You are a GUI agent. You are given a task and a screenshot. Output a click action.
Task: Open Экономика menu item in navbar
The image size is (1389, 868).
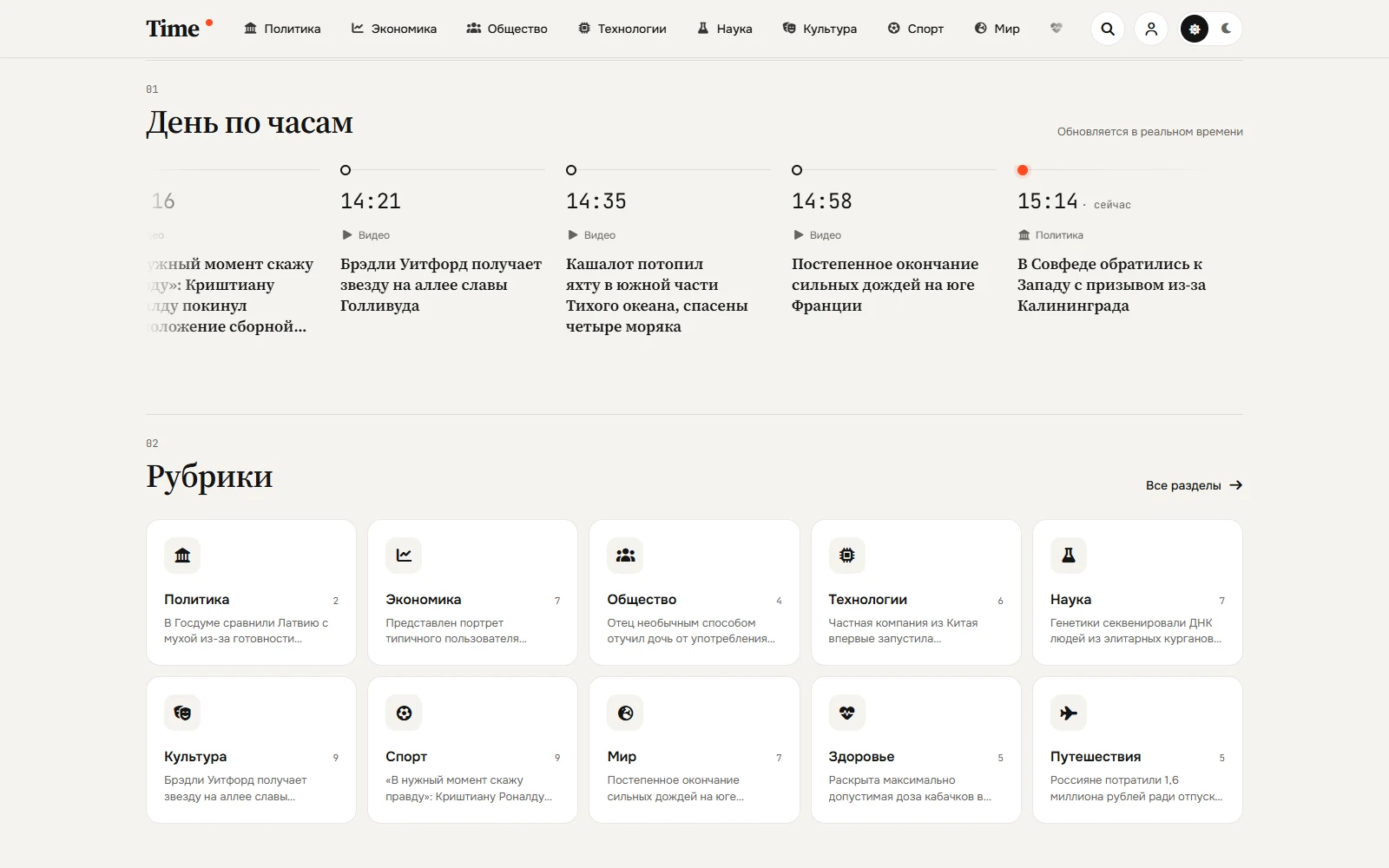click(x=394, y=29)
